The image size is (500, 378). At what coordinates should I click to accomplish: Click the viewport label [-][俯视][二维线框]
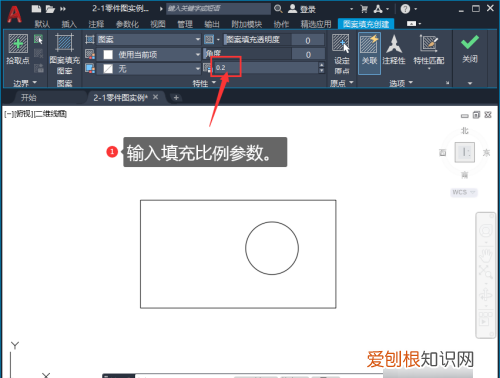tap(35, 114)
